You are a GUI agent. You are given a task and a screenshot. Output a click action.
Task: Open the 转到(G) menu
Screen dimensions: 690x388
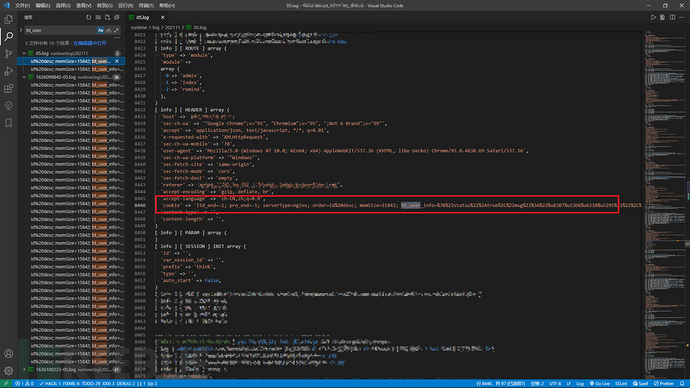click(104, 6)
